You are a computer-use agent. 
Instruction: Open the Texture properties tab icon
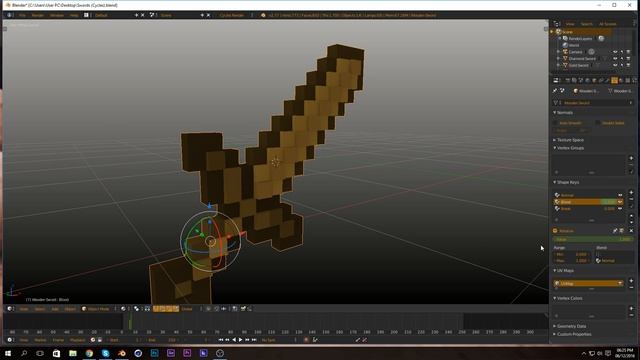[x=627, y=80]
